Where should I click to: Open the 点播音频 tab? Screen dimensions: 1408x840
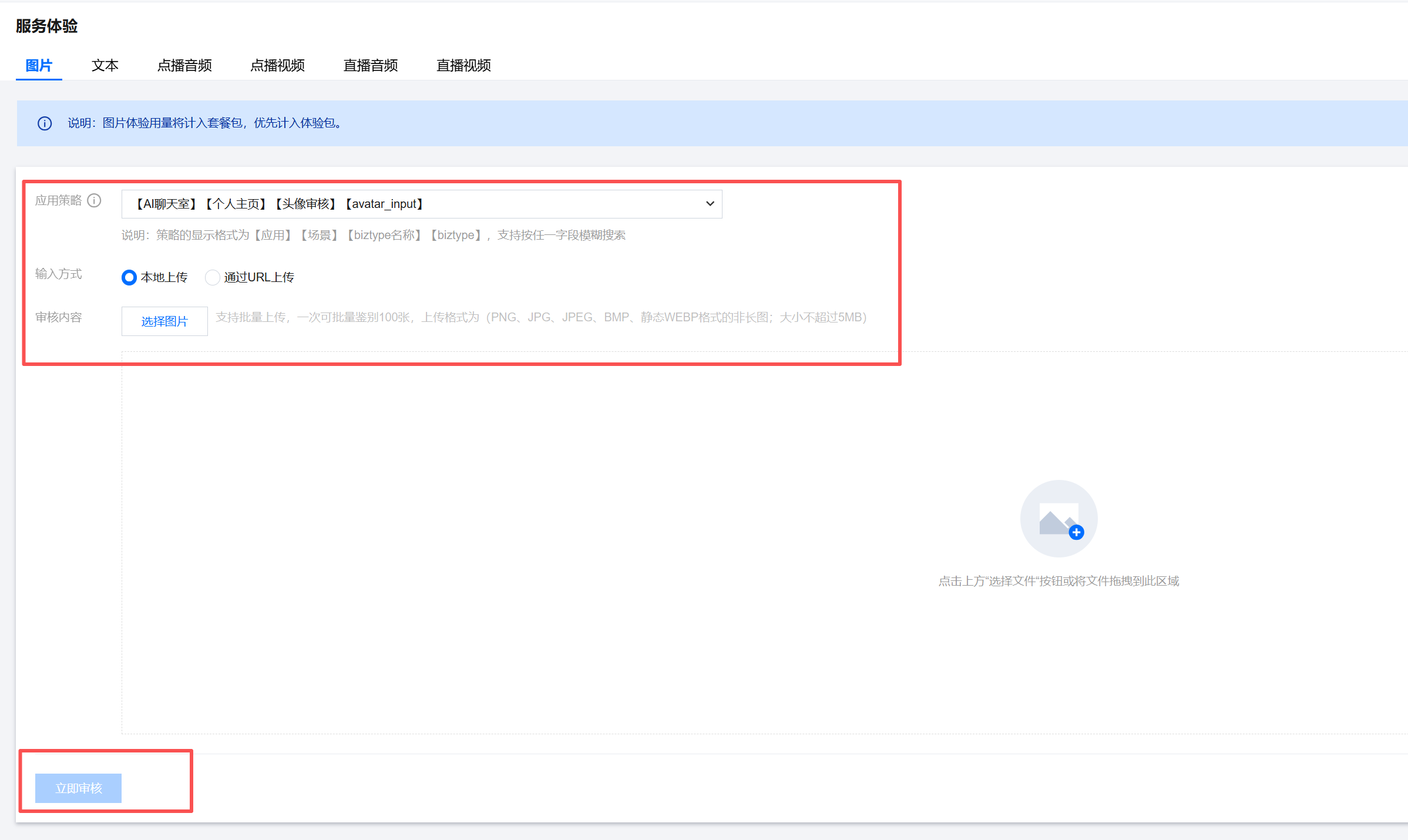(184, 65)
